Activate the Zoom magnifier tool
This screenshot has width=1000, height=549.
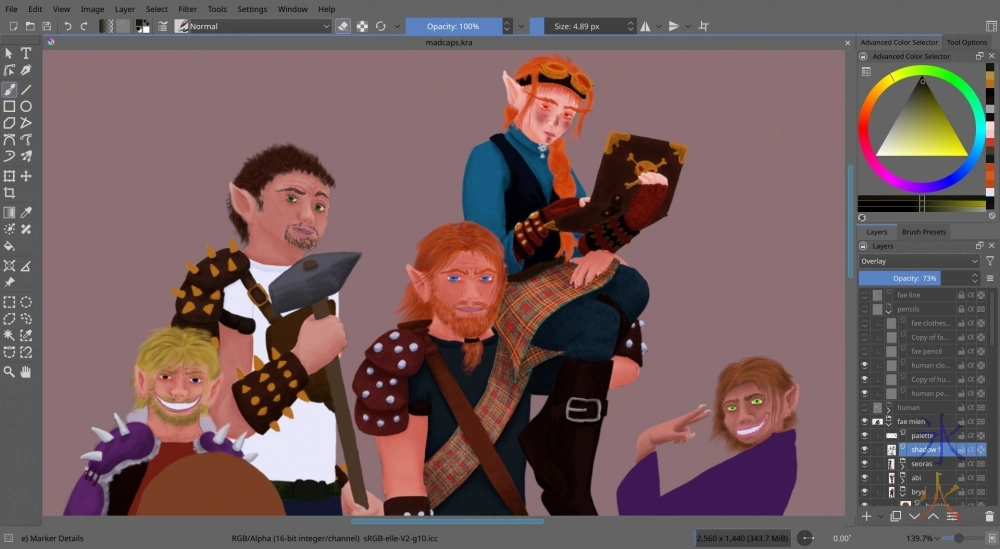pos(9,372)
